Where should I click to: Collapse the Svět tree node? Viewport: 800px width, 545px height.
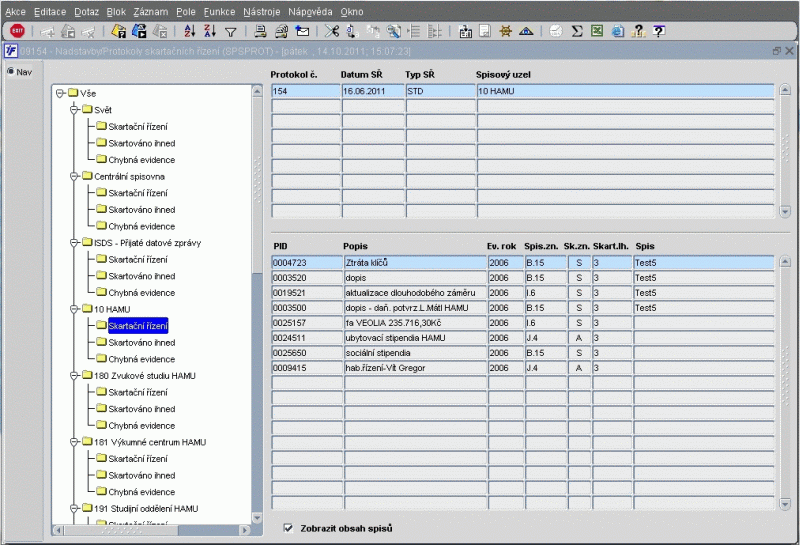click(x=74, y=110)
